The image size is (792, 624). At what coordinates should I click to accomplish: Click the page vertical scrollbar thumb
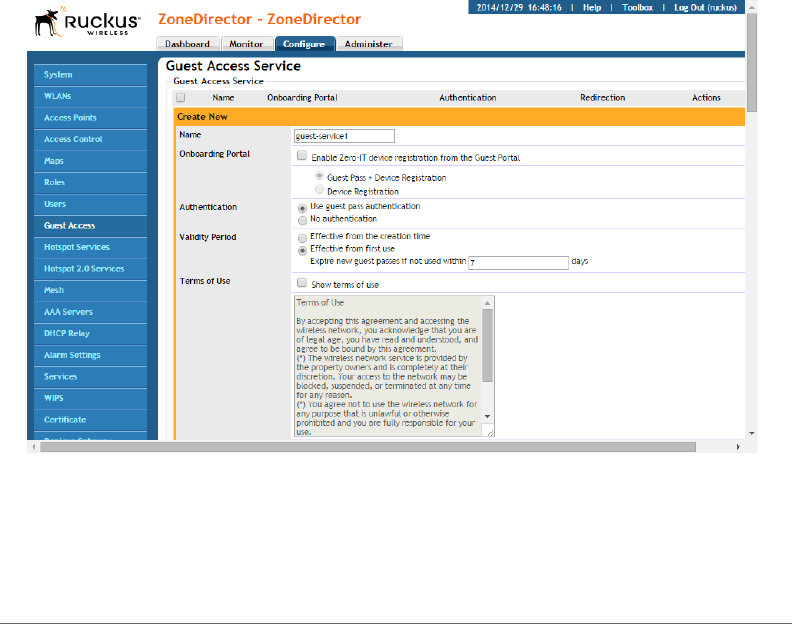pyautogui.click(x=752, y=63)
